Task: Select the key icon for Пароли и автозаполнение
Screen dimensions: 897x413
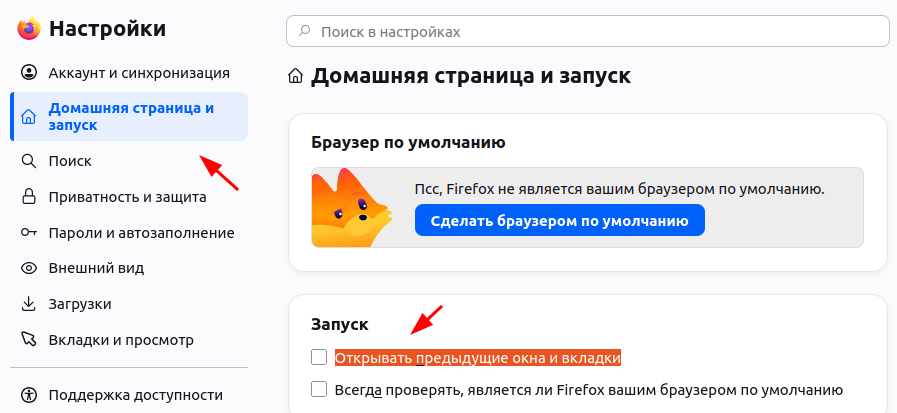Action: pos(28,233)
